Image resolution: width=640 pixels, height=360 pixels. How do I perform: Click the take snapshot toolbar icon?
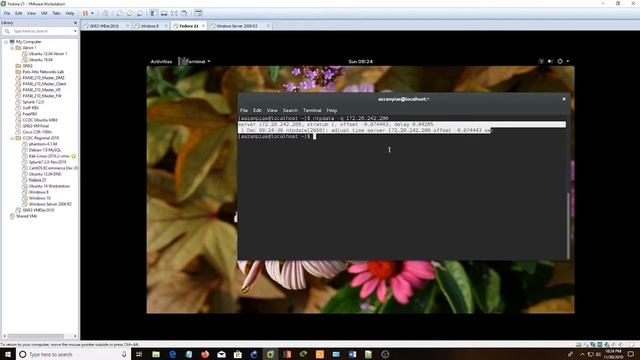120,13
